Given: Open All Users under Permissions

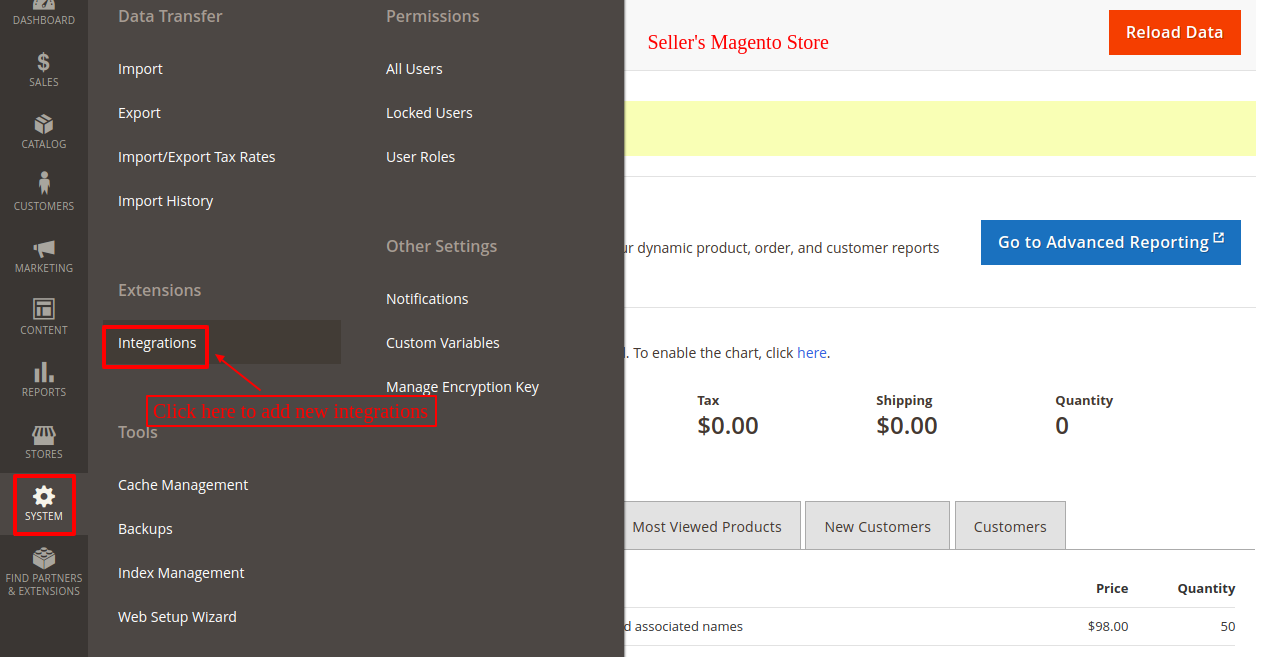Looking at the screenshot, I should pos(414,69).
